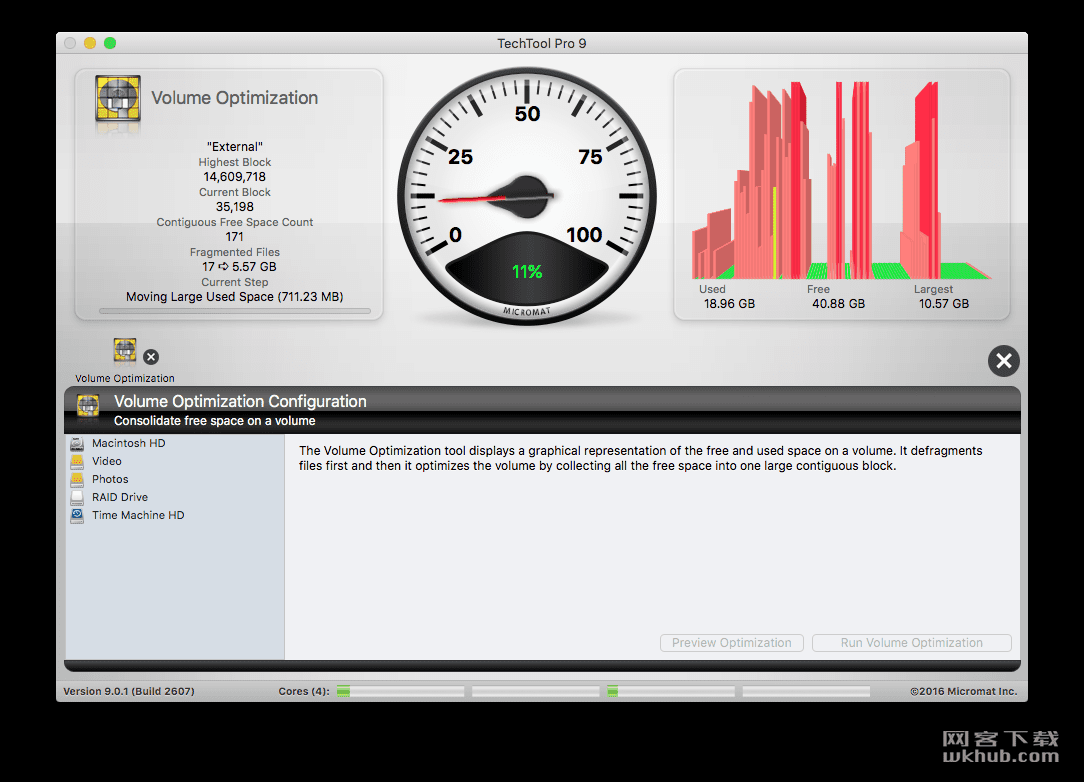1084x782 pixels.
Task: Click the Macintosh HD drive icon
Action: (x=77, y=443)
